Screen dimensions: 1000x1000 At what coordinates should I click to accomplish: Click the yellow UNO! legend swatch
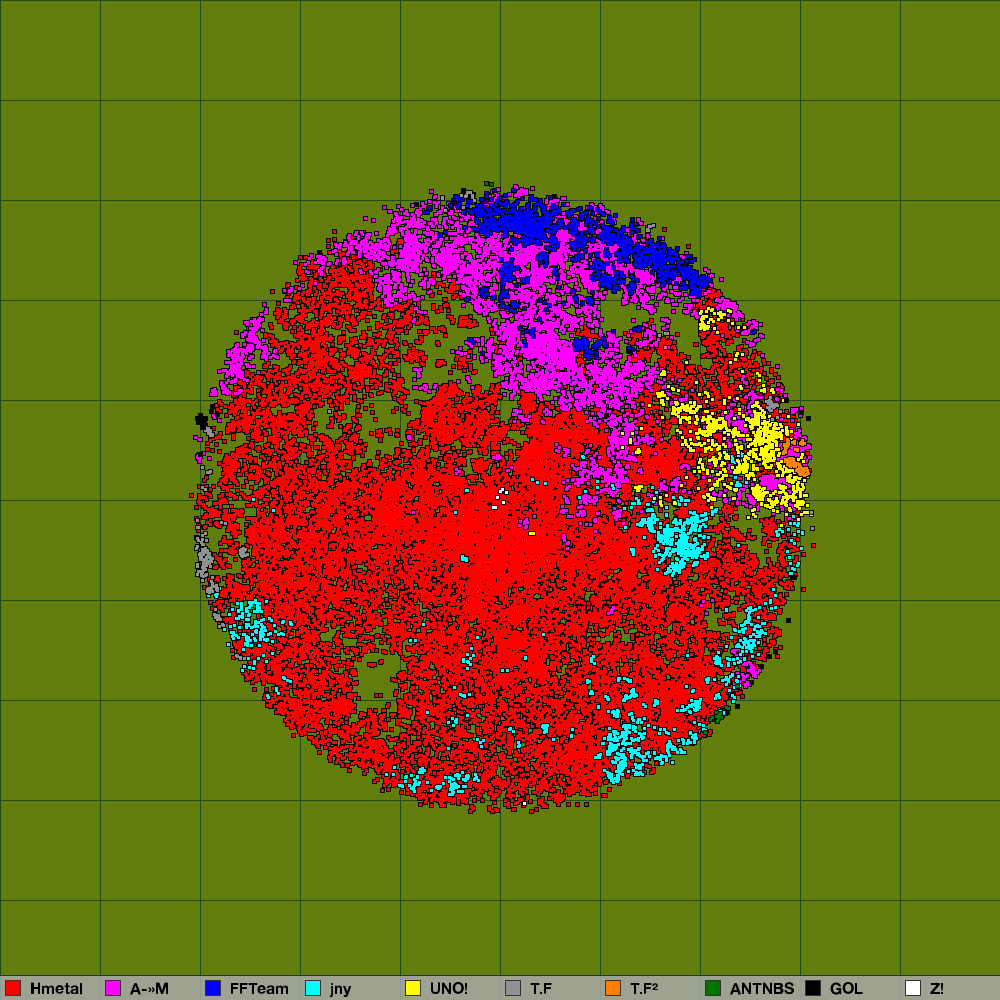(x=413, y=988)
